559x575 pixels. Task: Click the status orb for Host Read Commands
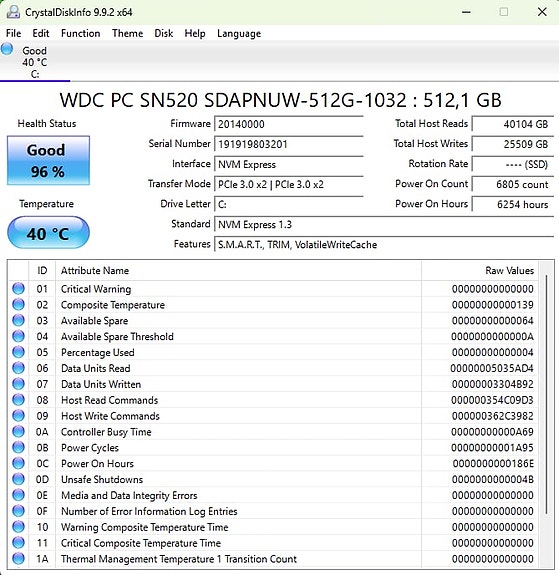(18, 400)
